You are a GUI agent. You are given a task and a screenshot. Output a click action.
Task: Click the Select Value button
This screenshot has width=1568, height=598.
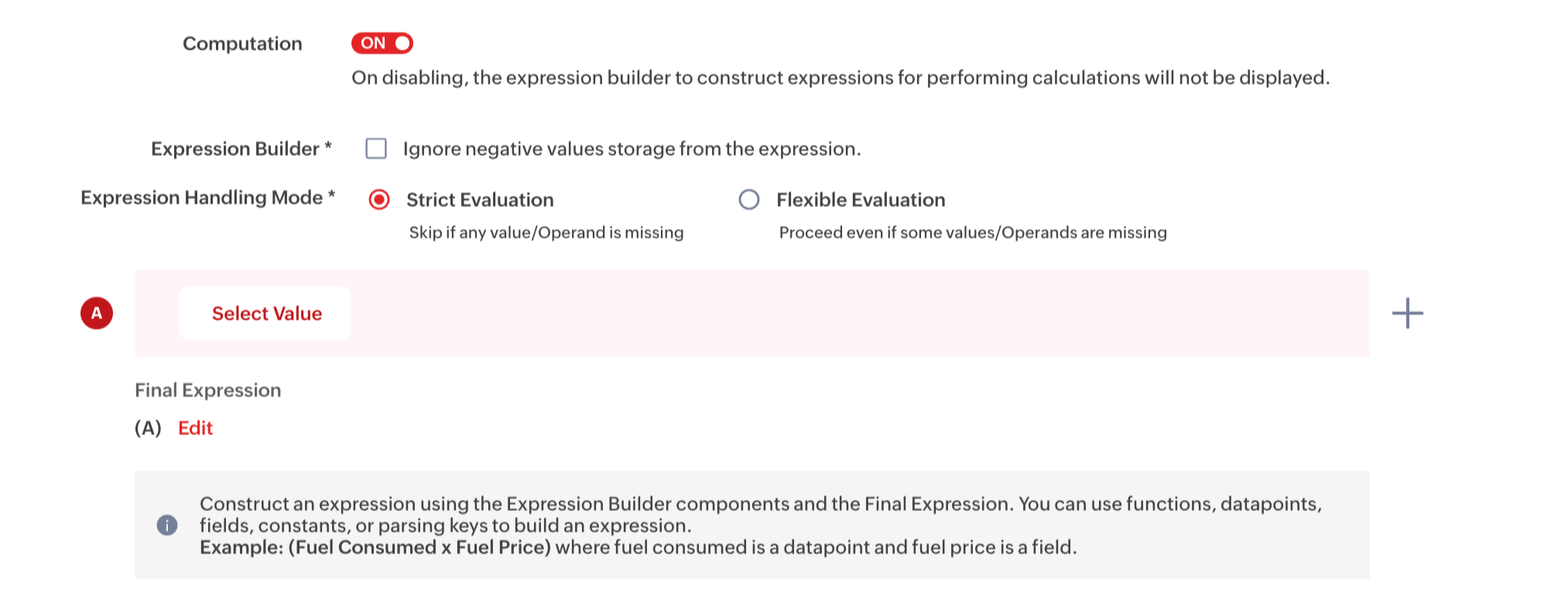pos(265,313)
